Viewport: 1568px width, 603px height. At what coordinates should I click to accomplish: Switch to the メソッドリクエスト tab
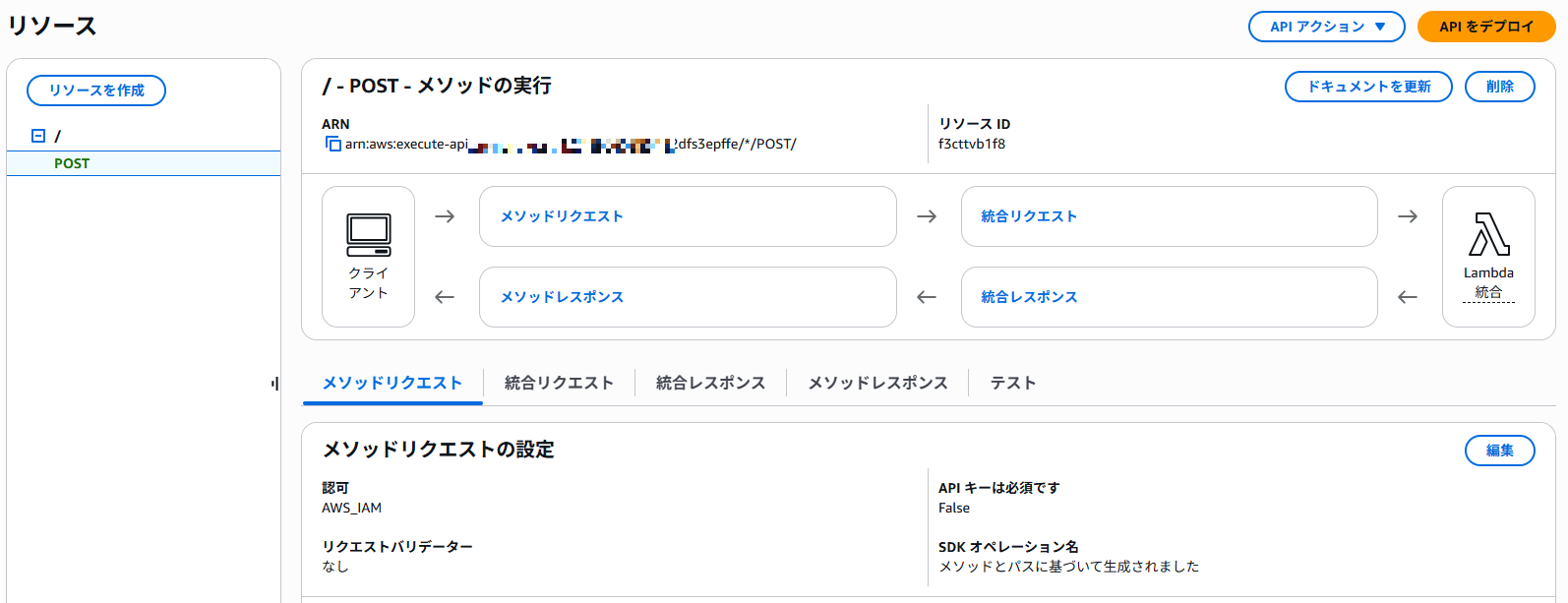pos(392,383)
